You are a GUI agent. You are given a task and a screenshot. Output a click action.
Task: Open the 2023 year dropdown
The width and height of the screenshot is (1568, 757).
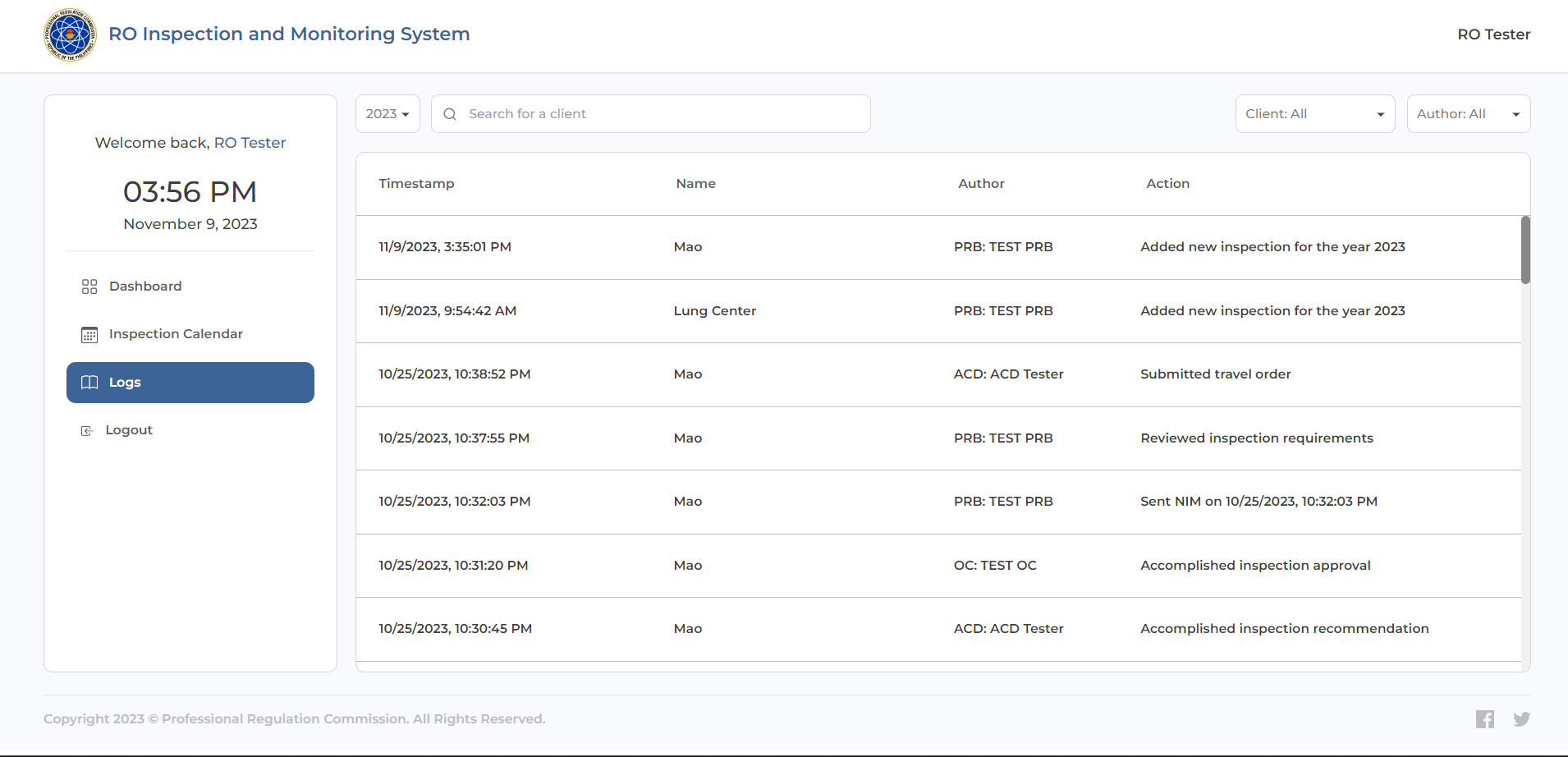click(387, 114)
